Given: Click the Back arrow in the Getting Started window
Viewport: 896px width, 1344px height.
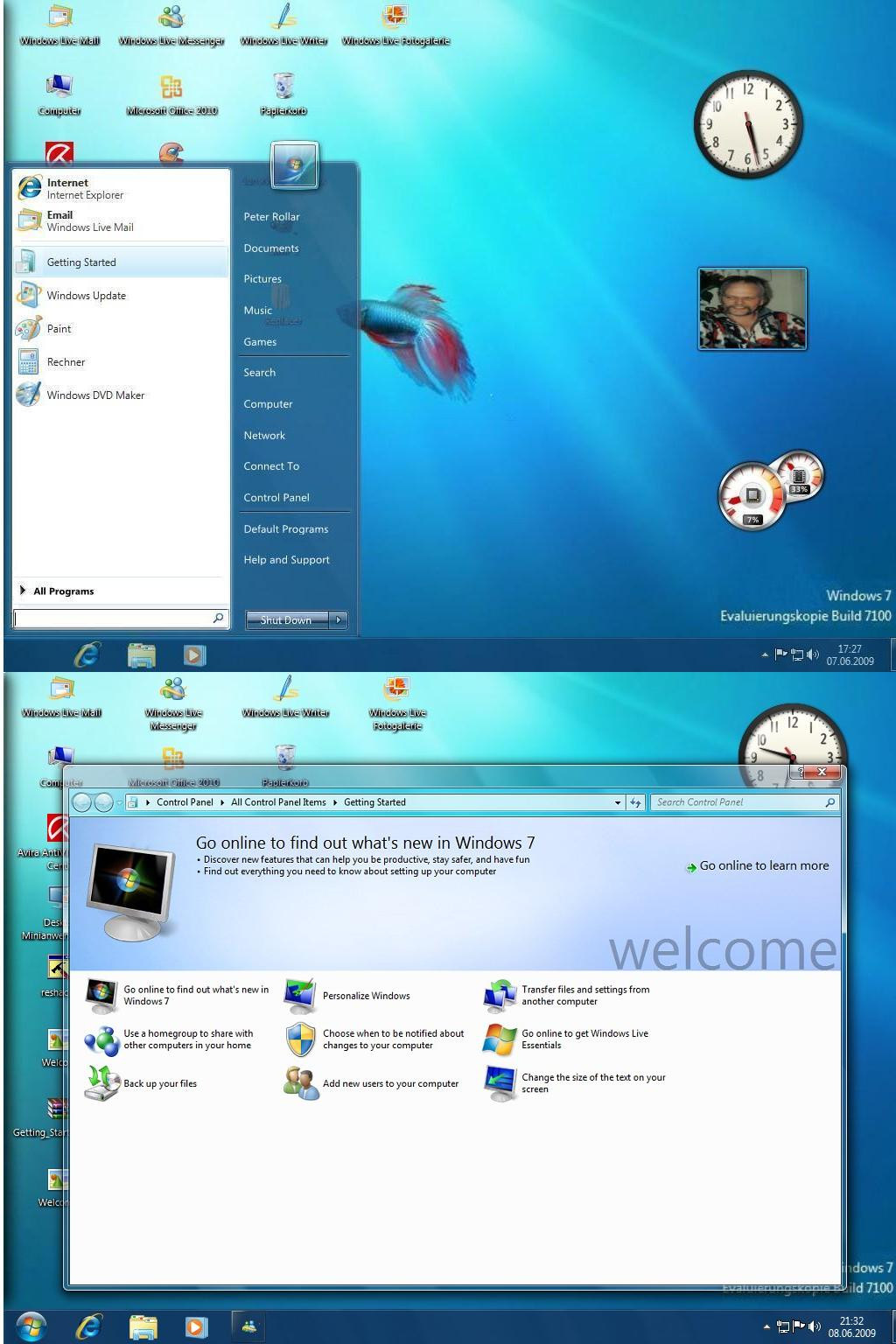Looking at the screenshot, I should pyautogui.click(x=82, y=802).
